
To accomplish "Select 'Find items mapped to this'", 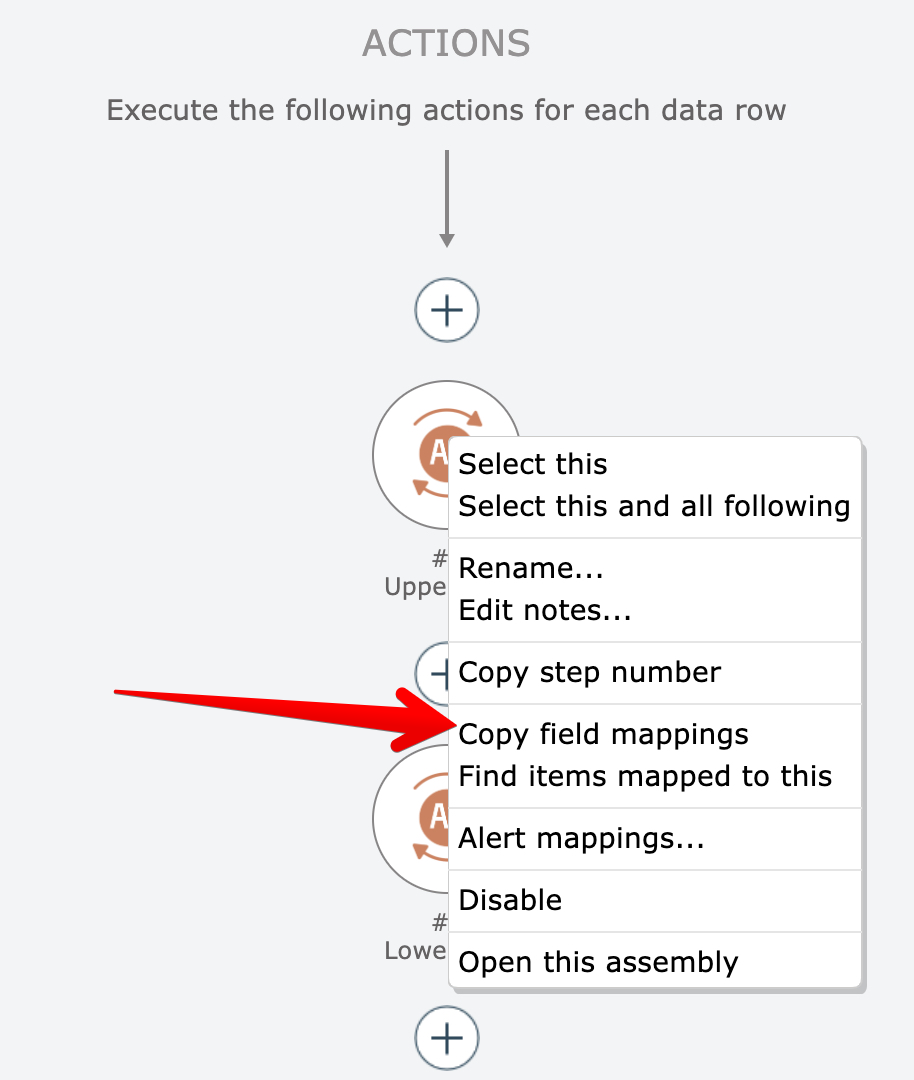I will point(645,776).
